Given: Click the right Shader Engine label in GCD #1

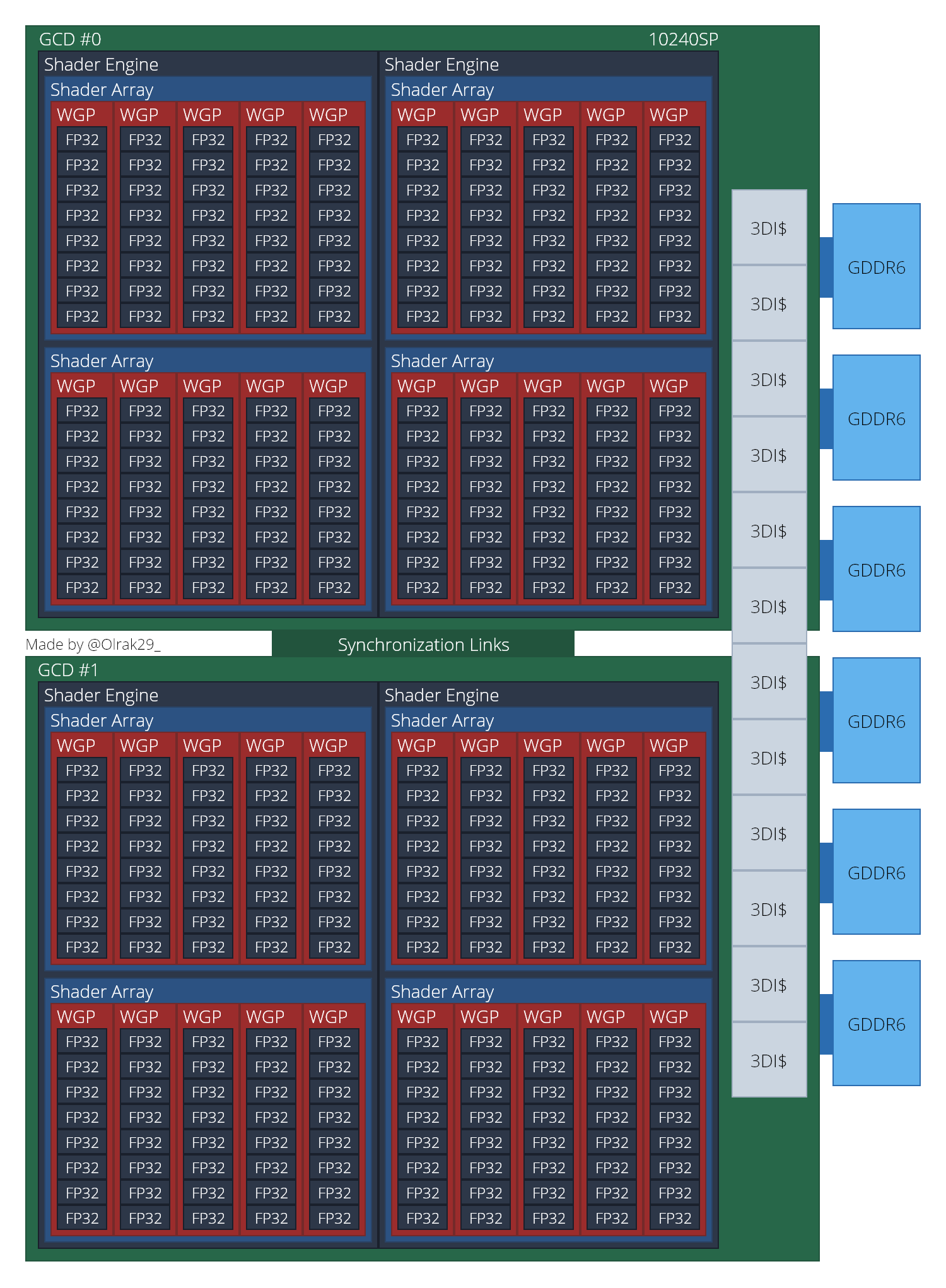Looking at the screenshot, I should [441, 695].
